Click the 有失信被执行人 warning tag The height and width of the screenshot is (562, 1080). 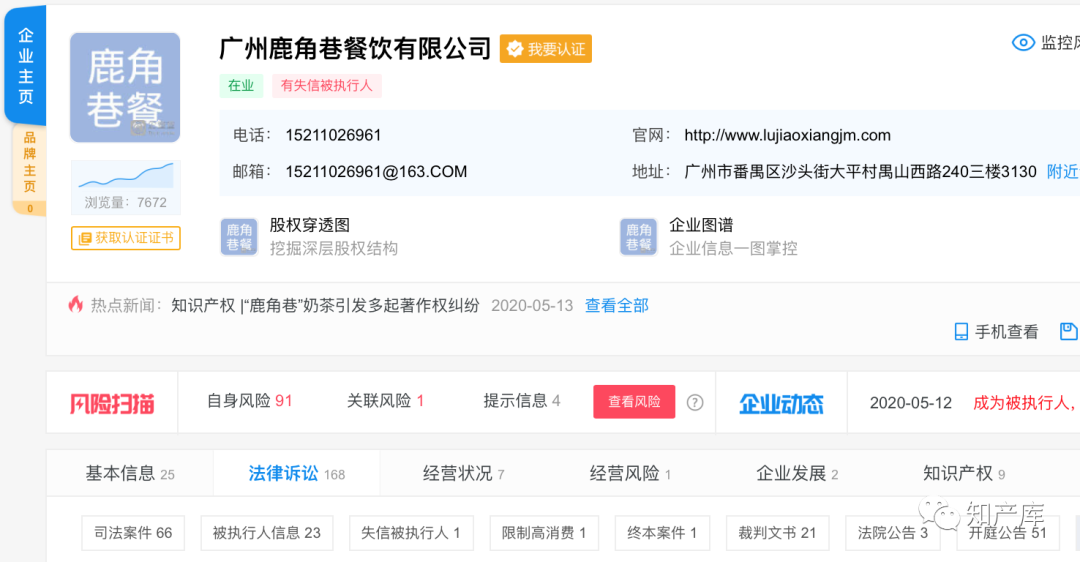[x=326, y=85]
